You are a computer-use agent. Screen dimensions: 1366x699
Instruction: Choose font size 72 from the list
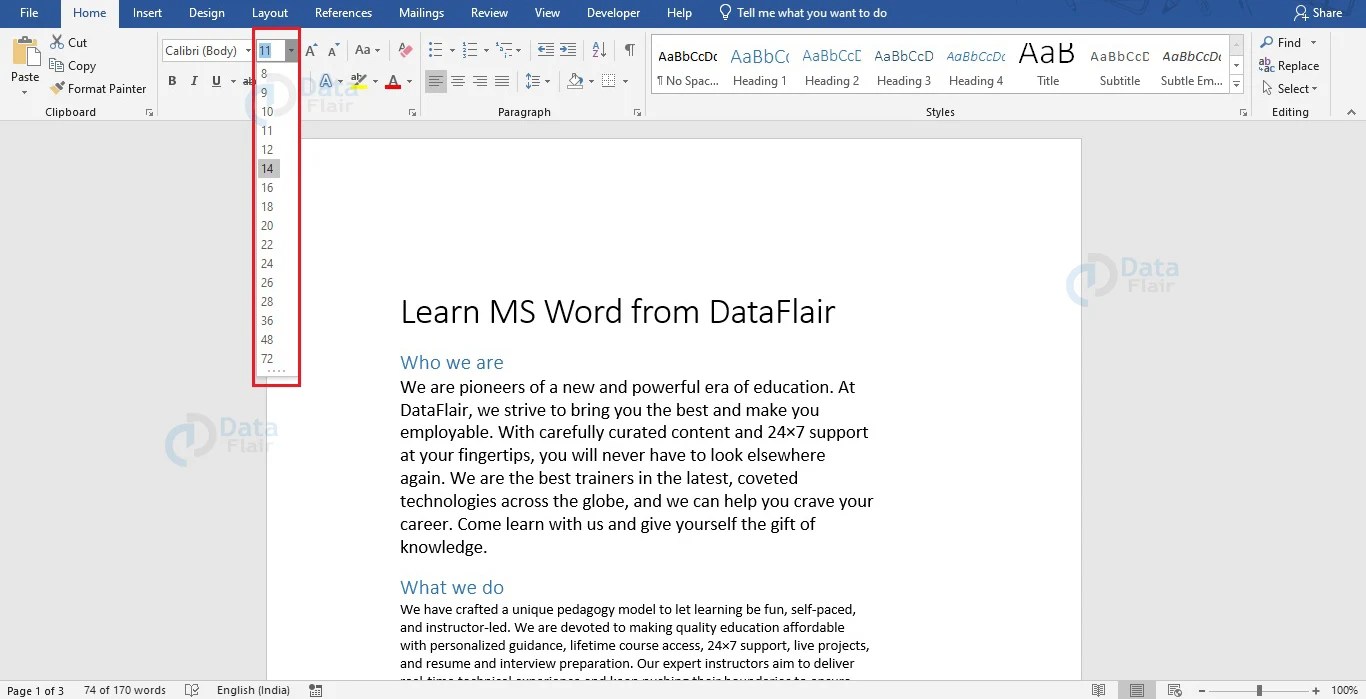coord(269,359)
